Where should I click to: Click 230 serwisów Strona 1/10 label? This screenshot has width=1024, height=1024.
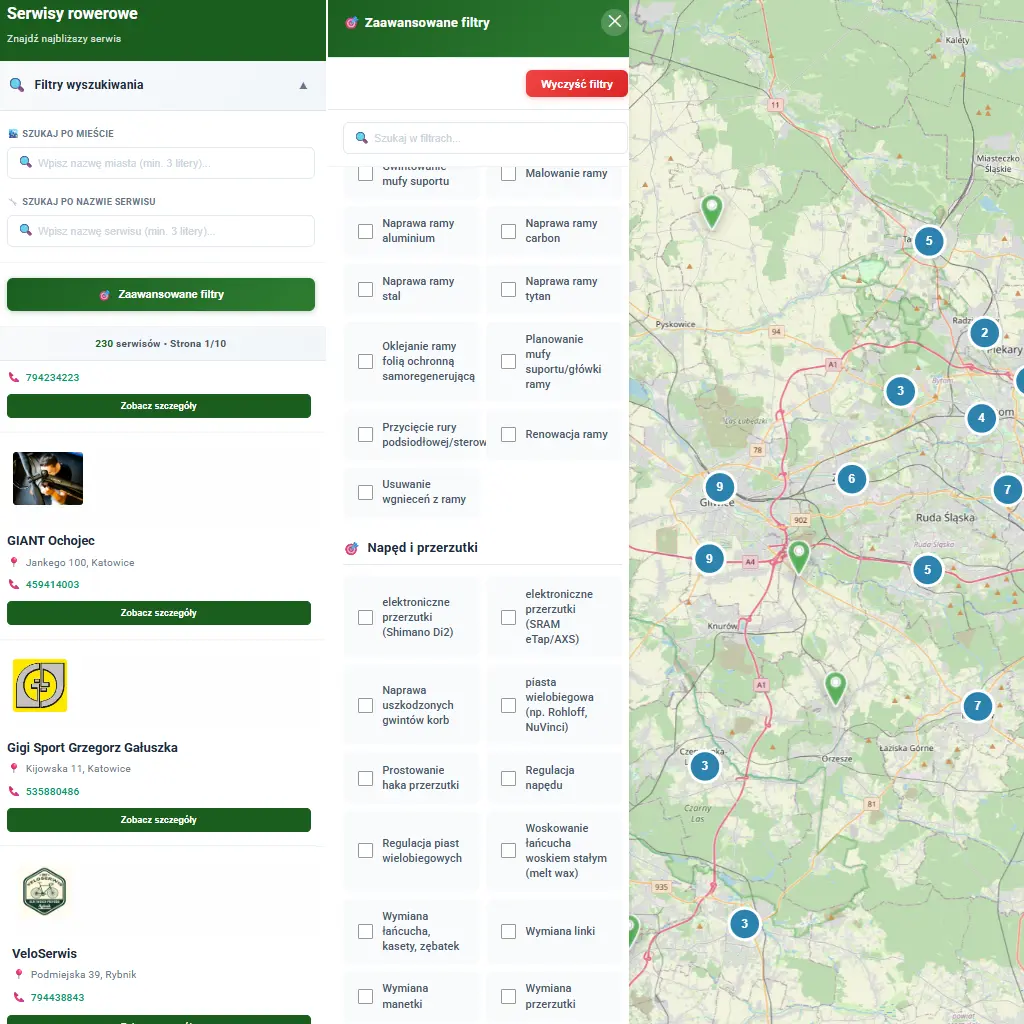coord(161,344)
